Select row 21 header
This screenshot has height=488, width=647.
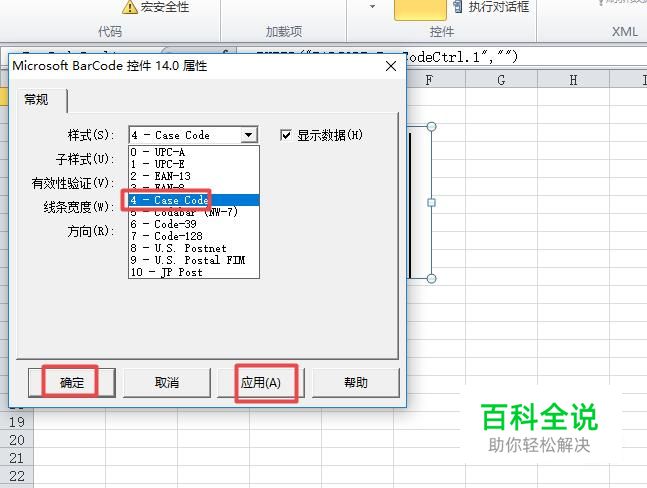pos(17,458)
